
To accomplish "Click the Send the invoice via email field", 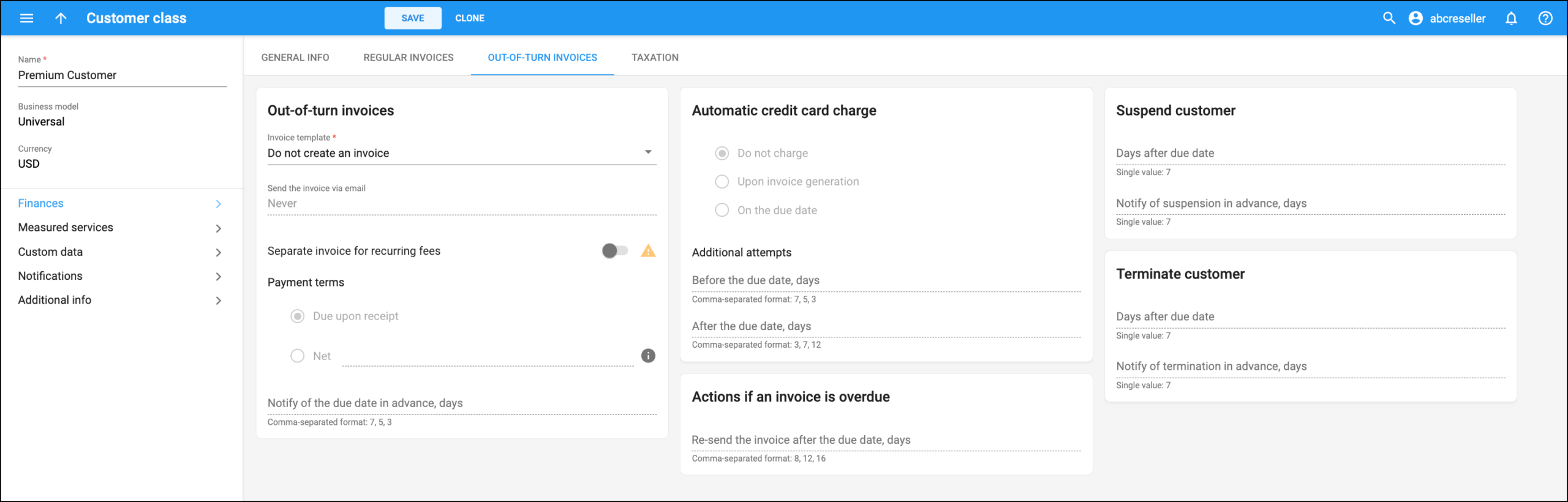I will pos(462,203).
